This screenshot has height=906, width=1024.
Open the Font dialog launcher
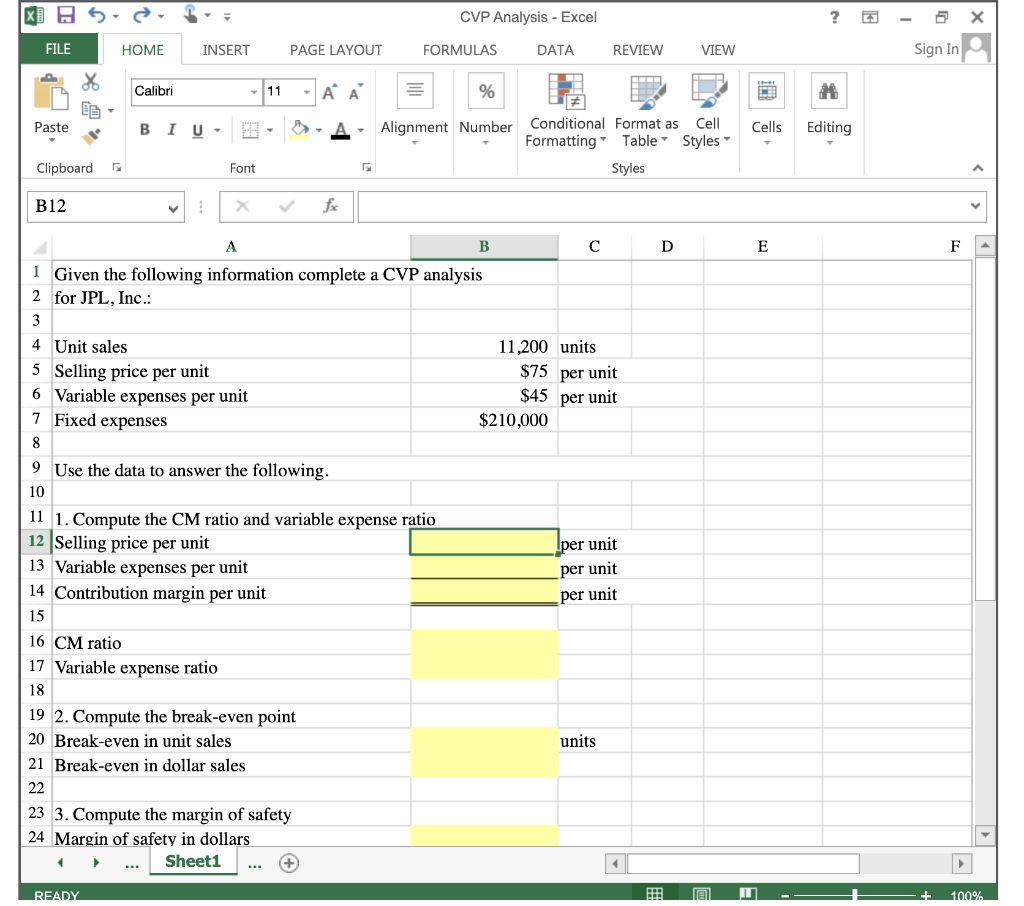tap(367, 168)
